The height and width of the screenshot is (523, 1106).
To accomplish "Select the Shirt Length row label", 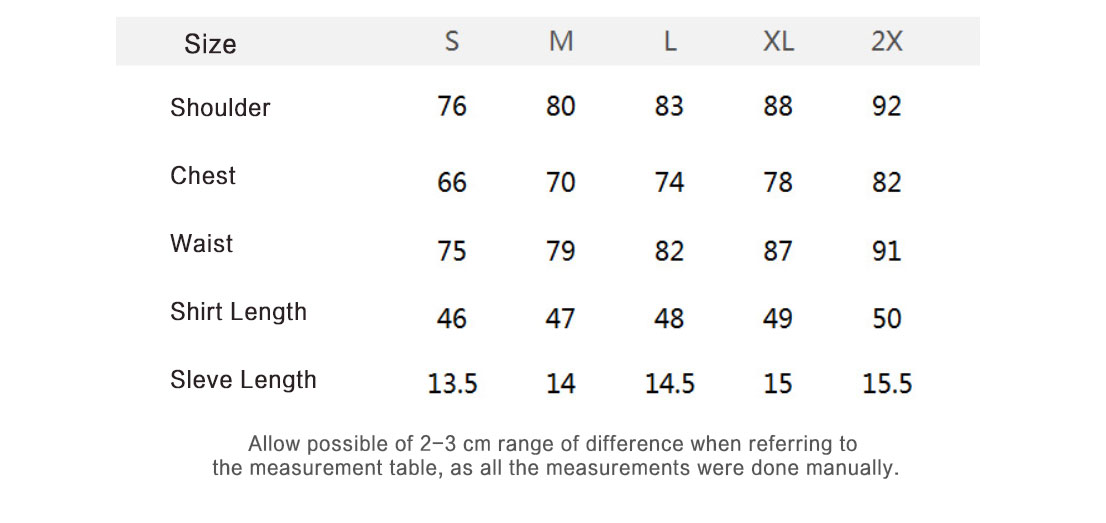I will (238, 312).
